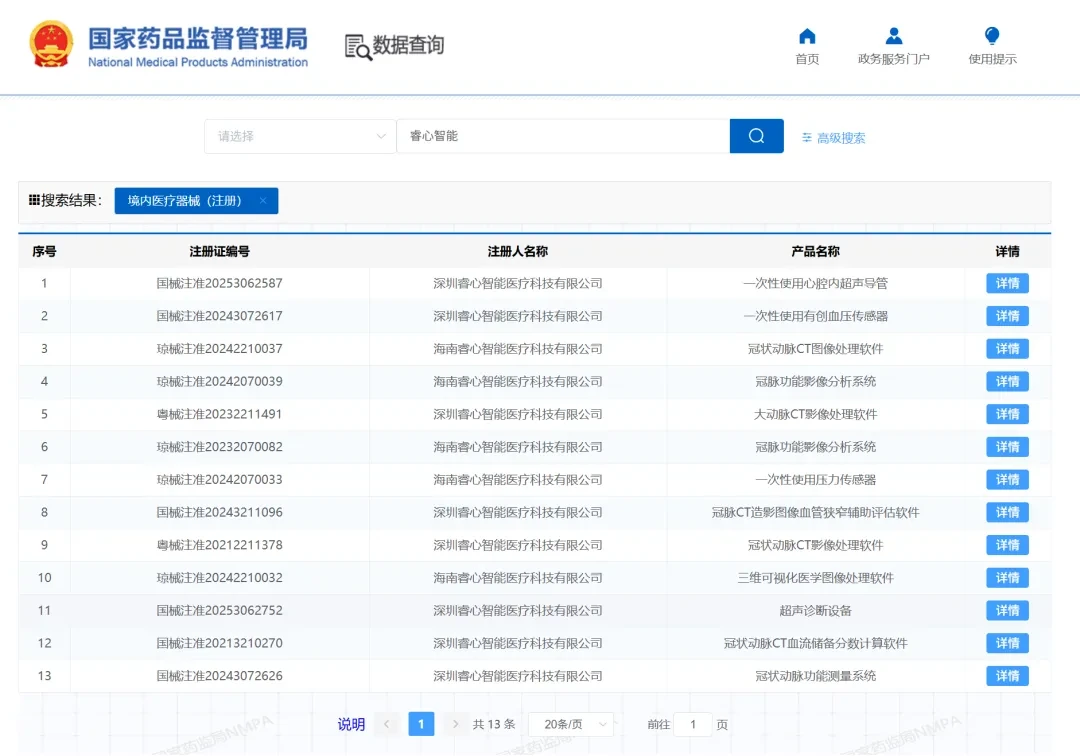Click the 睿心智能 search input field
Image resolution: width=1080 pixels, height=756 pixels.
point(563,136)
